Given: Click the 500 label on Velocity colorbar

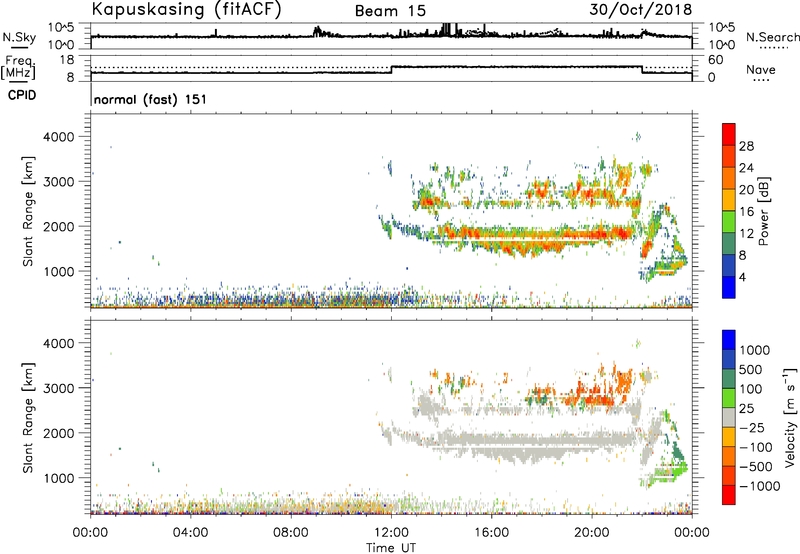Looking at the screenshot, I should tap(751, 369).
